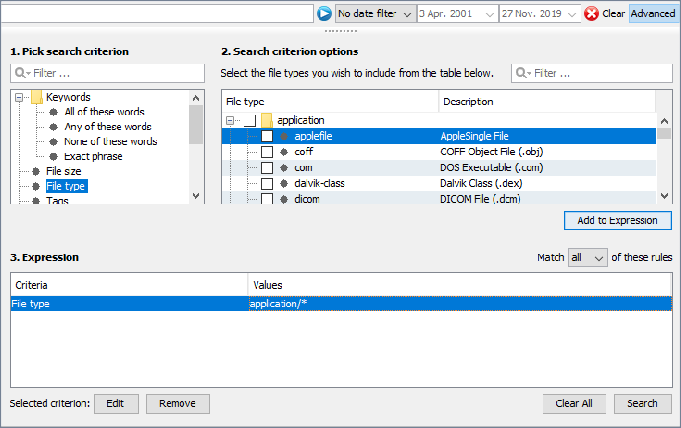
Task: Click the application folder icon
Action: 267,120
